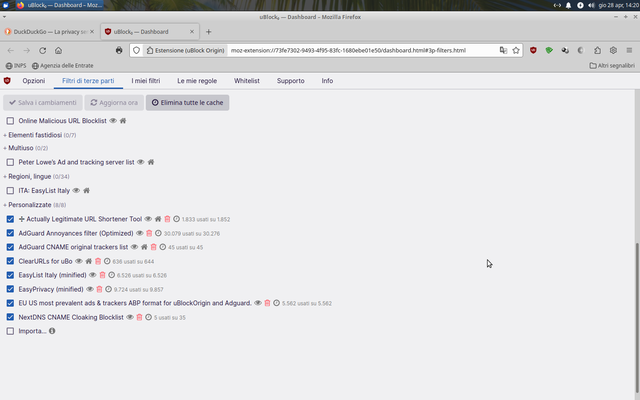Close the uBlock Dashboard browser tab
This screenshot has height=400, width=640.
[x=192, y=32]
